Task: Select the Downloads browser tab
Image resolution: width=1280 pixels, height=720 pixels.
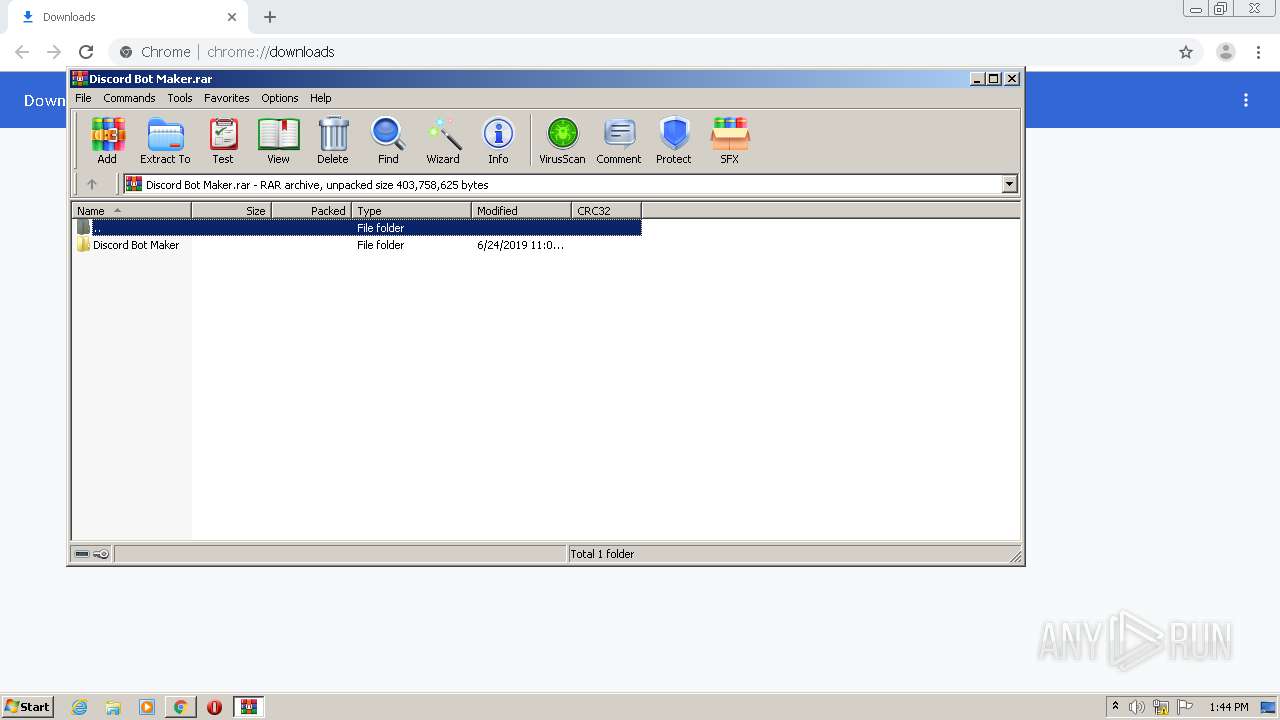Action: pyautogui.click(x=127, y=17)
